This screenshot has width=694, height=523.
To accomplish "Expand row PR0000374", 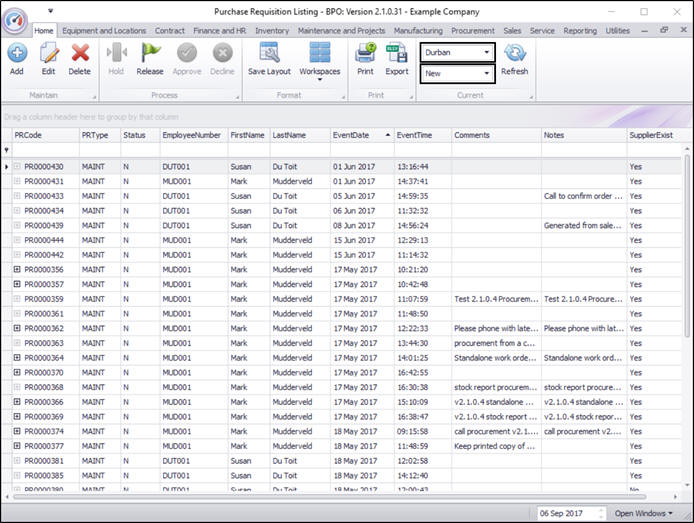I will (17, 431).
